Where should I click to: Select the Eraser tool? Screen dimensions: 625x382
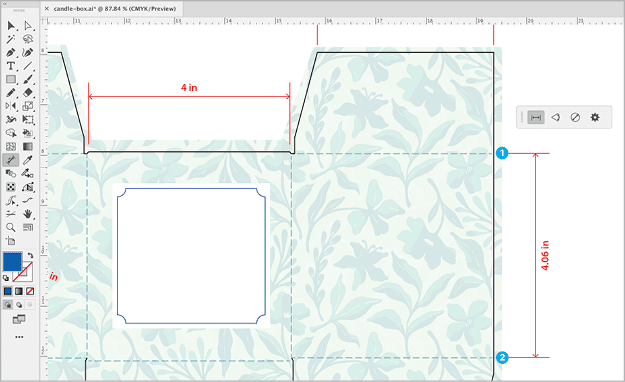(x=28, y=93)
